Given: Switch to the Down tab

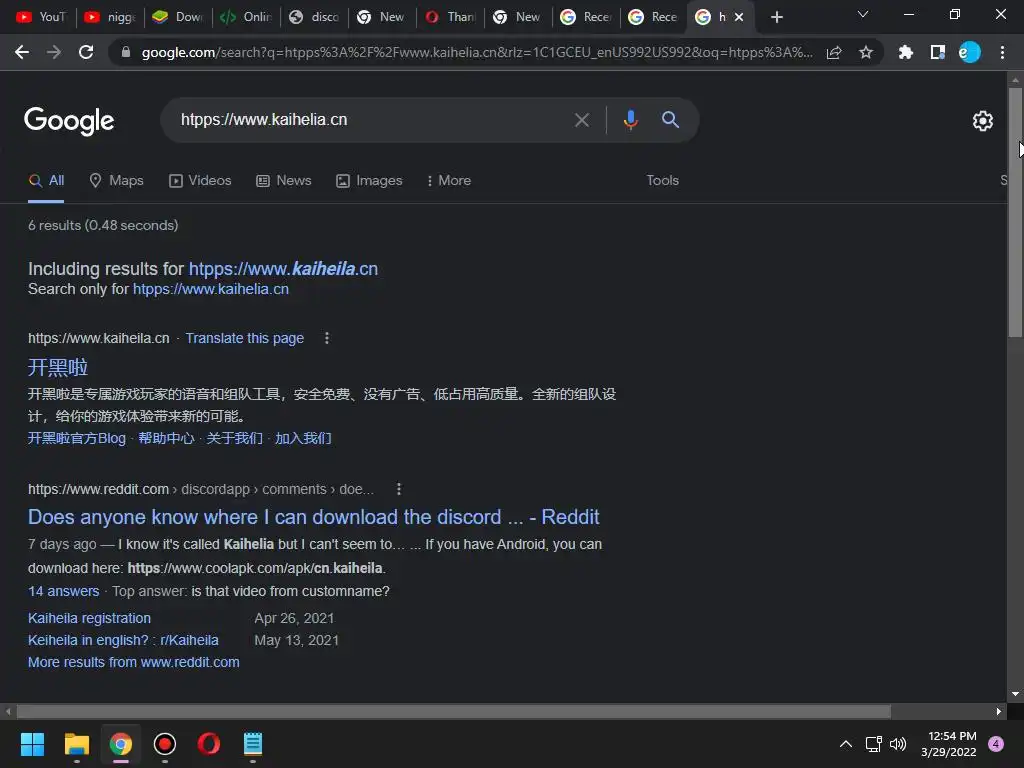Looking at the screenshot, I should coord(178,17).
